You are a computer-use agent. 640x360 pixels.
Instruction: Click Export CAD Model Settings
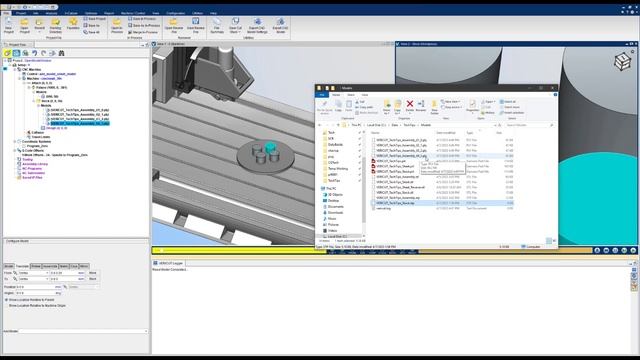pyautogui.click(x=257, y=26)
